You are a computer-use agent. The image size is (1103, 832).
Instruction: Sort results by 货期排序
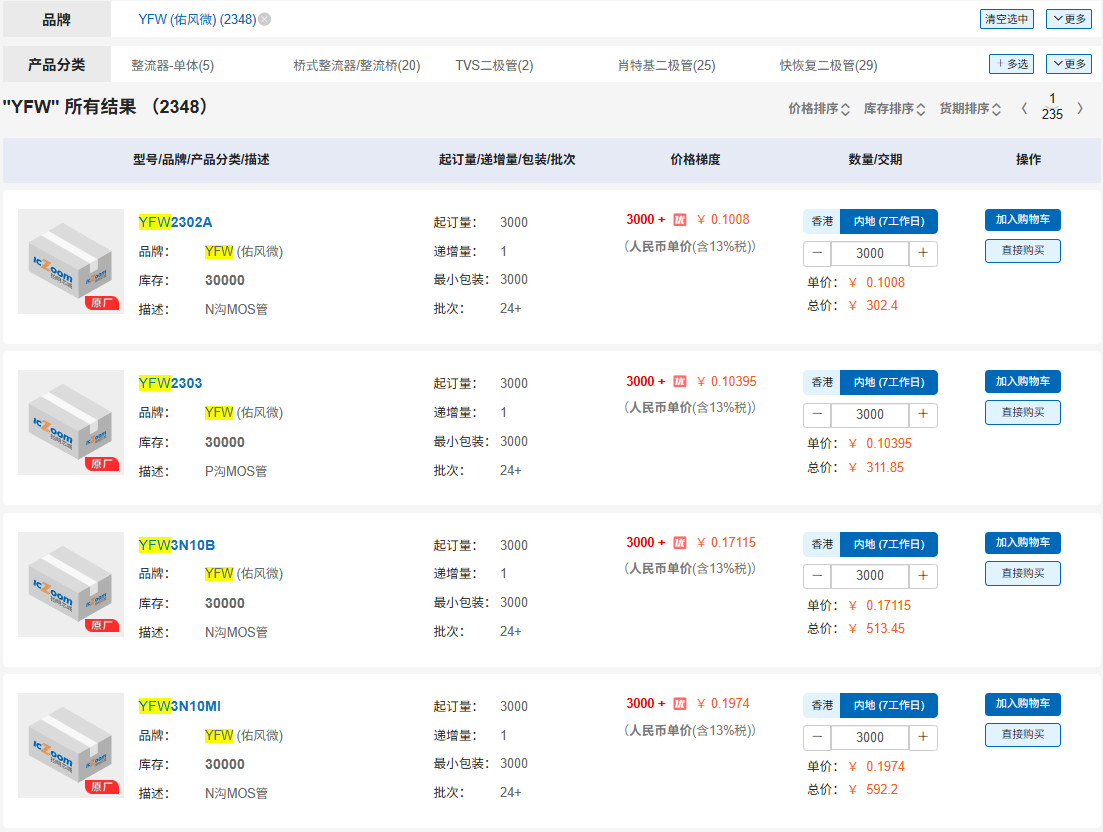click(970, 108)
